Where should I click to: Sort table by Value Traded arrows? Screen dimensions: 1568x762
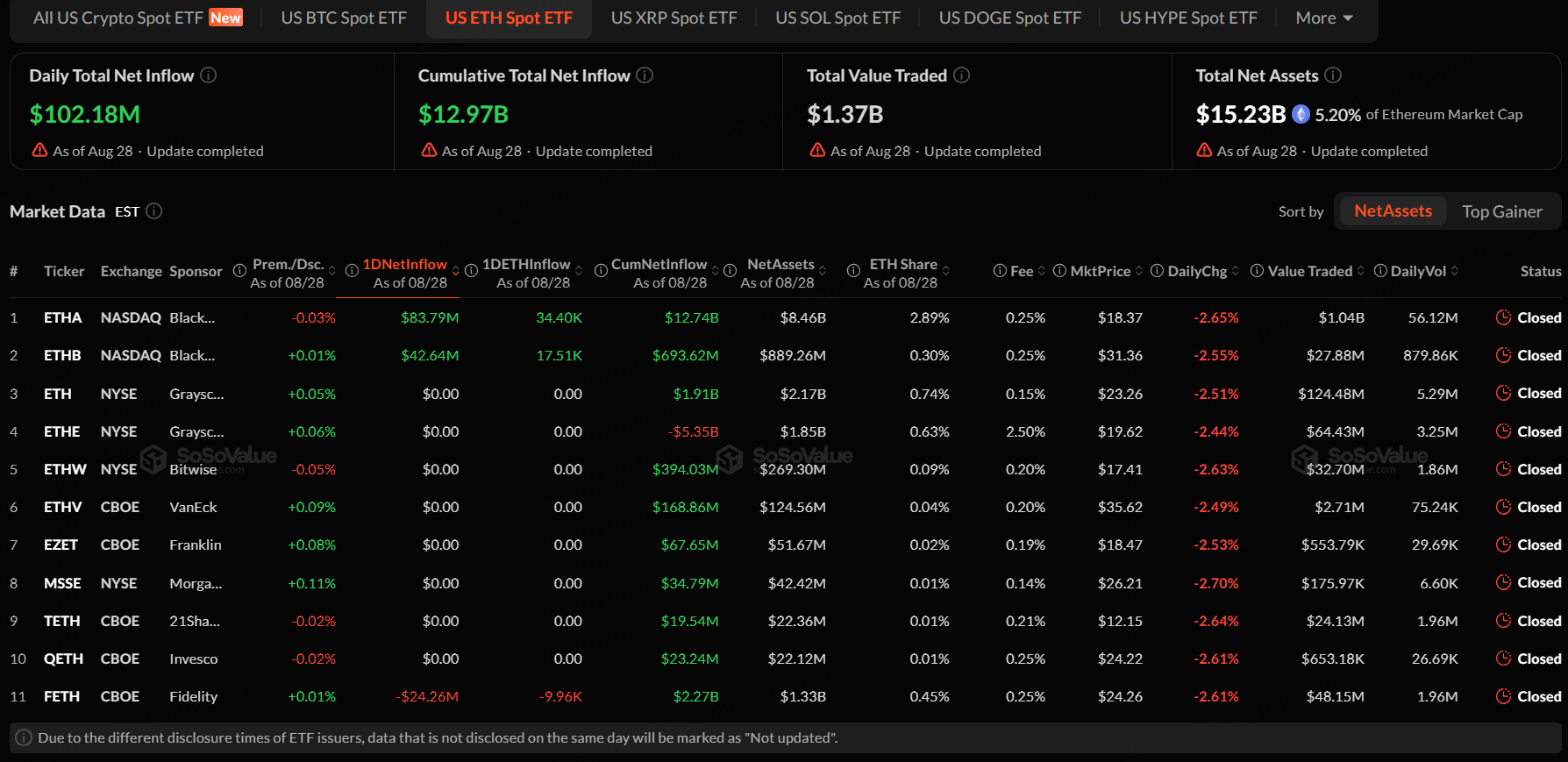(x=1360, y=271)
